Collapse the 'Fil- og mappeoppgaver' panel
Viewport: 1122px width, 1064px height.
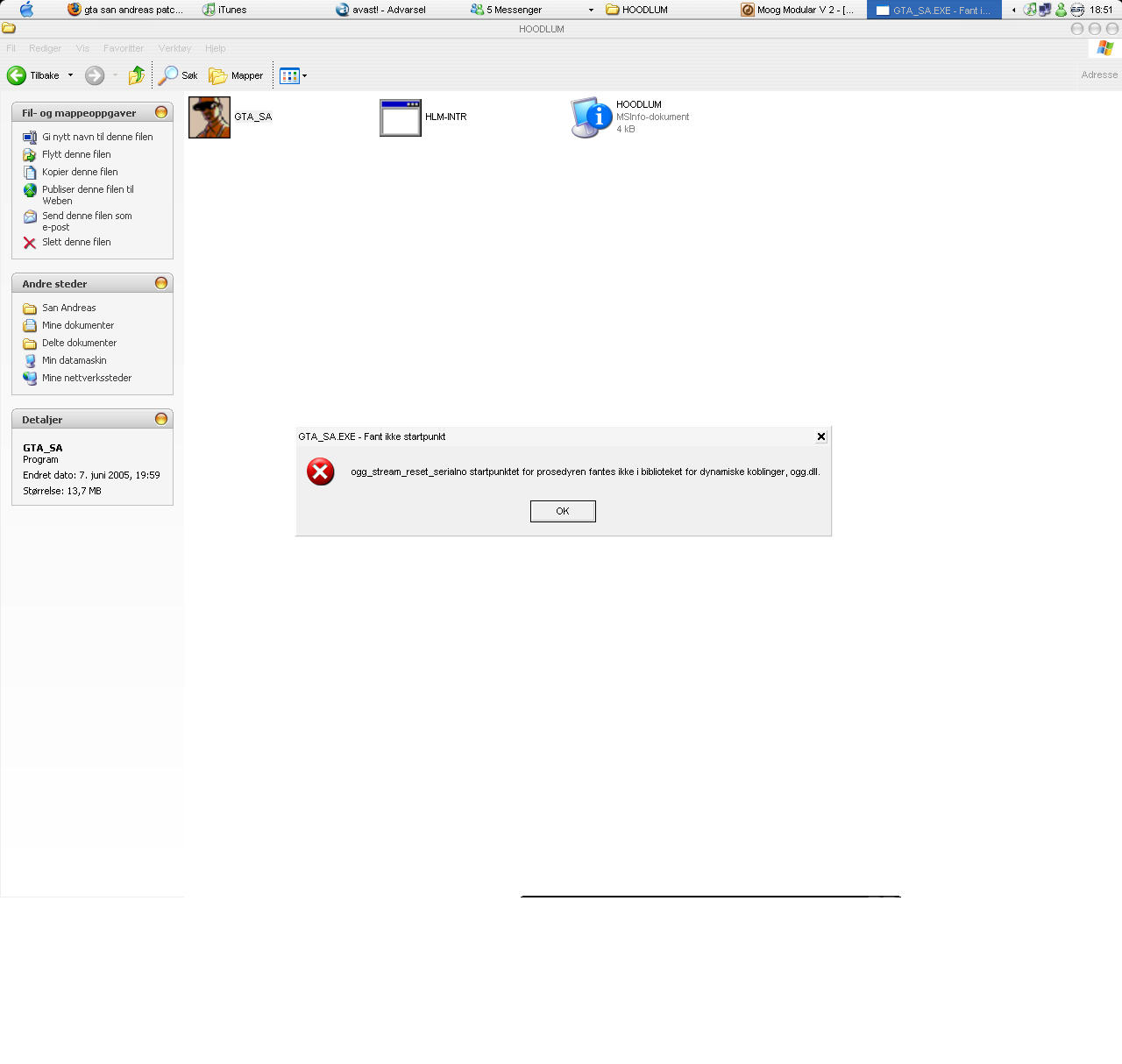click(x=161, y=112)
